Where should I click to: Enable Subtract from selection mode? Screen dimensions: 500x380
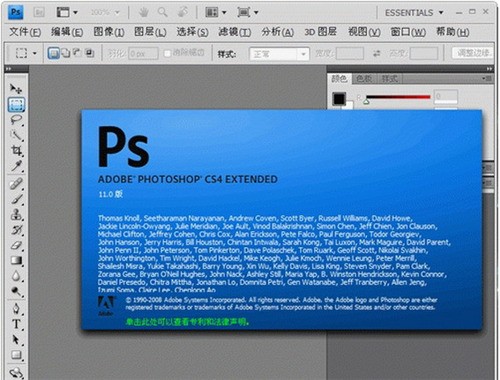click(78, 53)
